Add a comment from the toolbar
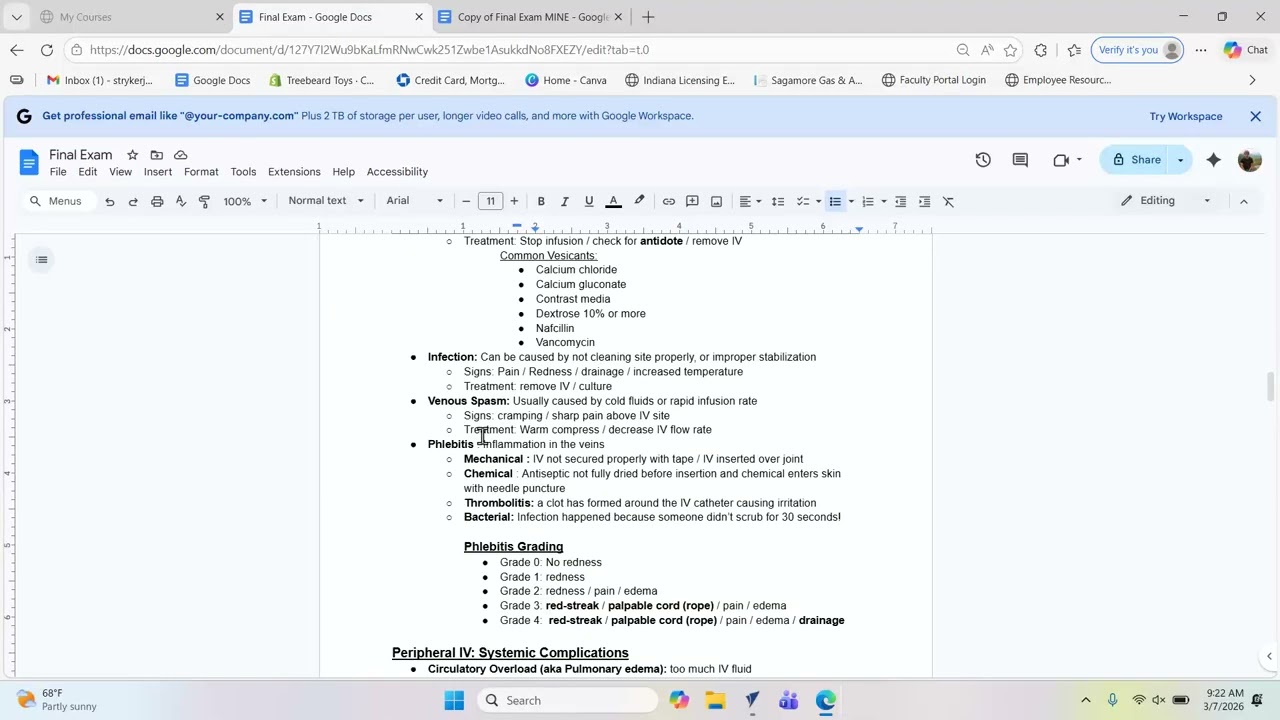 [692, 201]
